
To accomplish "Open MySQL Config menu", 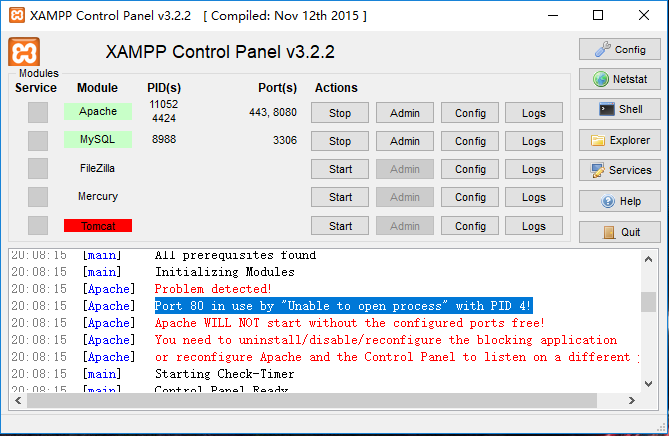I will pyautogui.click(x=470, y=141).
